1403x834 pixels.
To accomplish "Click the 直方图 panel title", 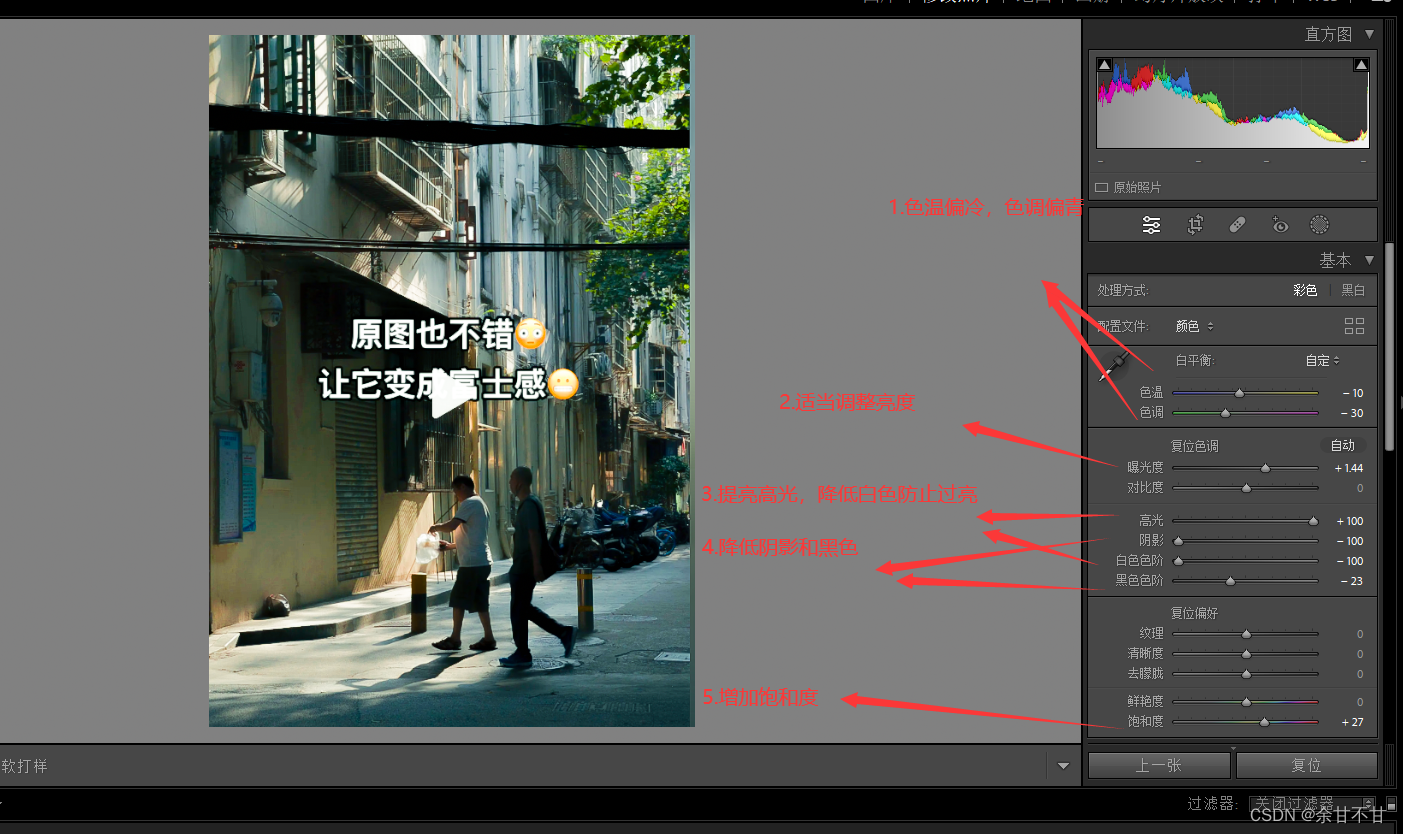I will [x=1328, y=34].
